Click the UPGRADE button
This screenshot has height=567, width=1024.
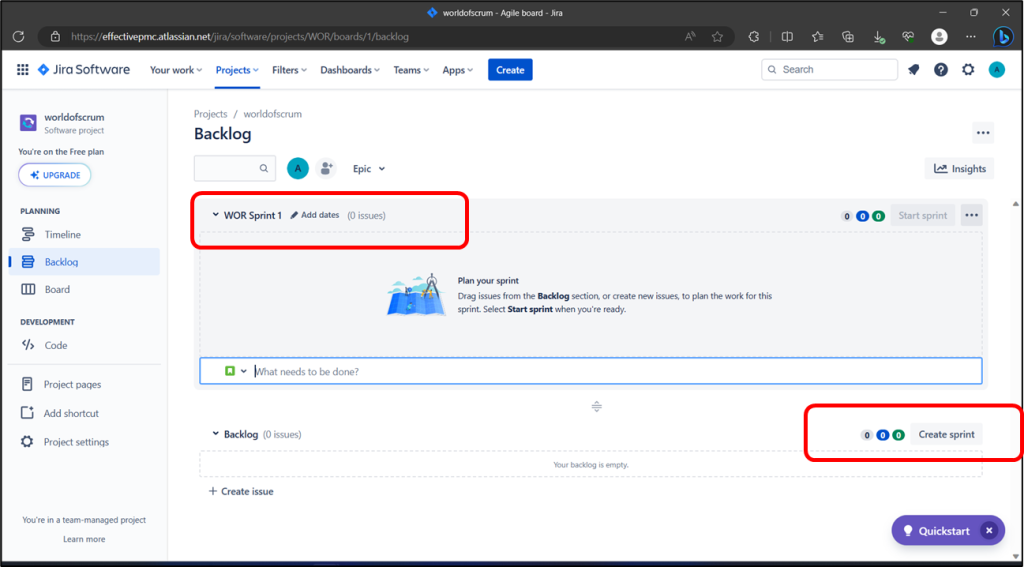55,175
